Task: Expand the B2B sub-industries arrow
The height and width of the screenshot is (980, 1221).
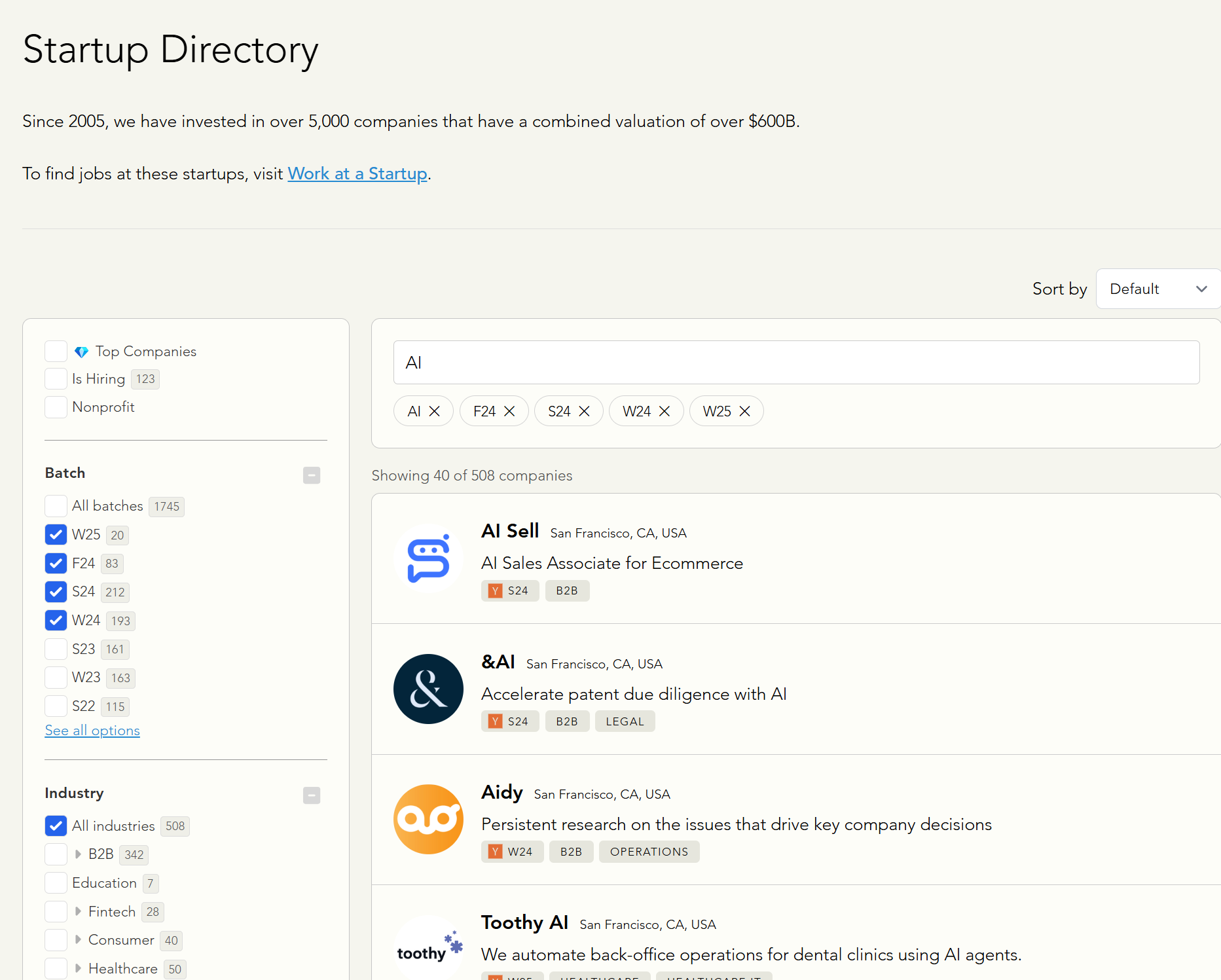Action: click(78, 854)
